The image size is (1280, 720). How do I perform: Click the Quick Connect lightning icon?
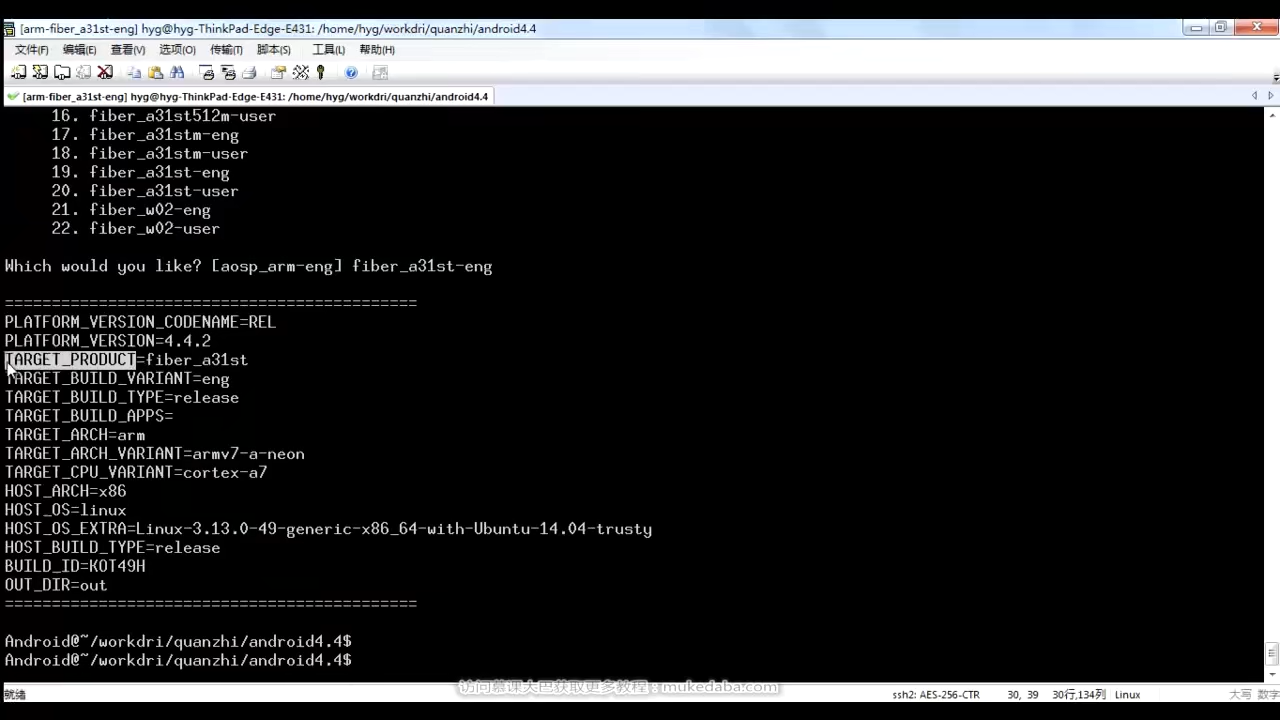point(40,72)
